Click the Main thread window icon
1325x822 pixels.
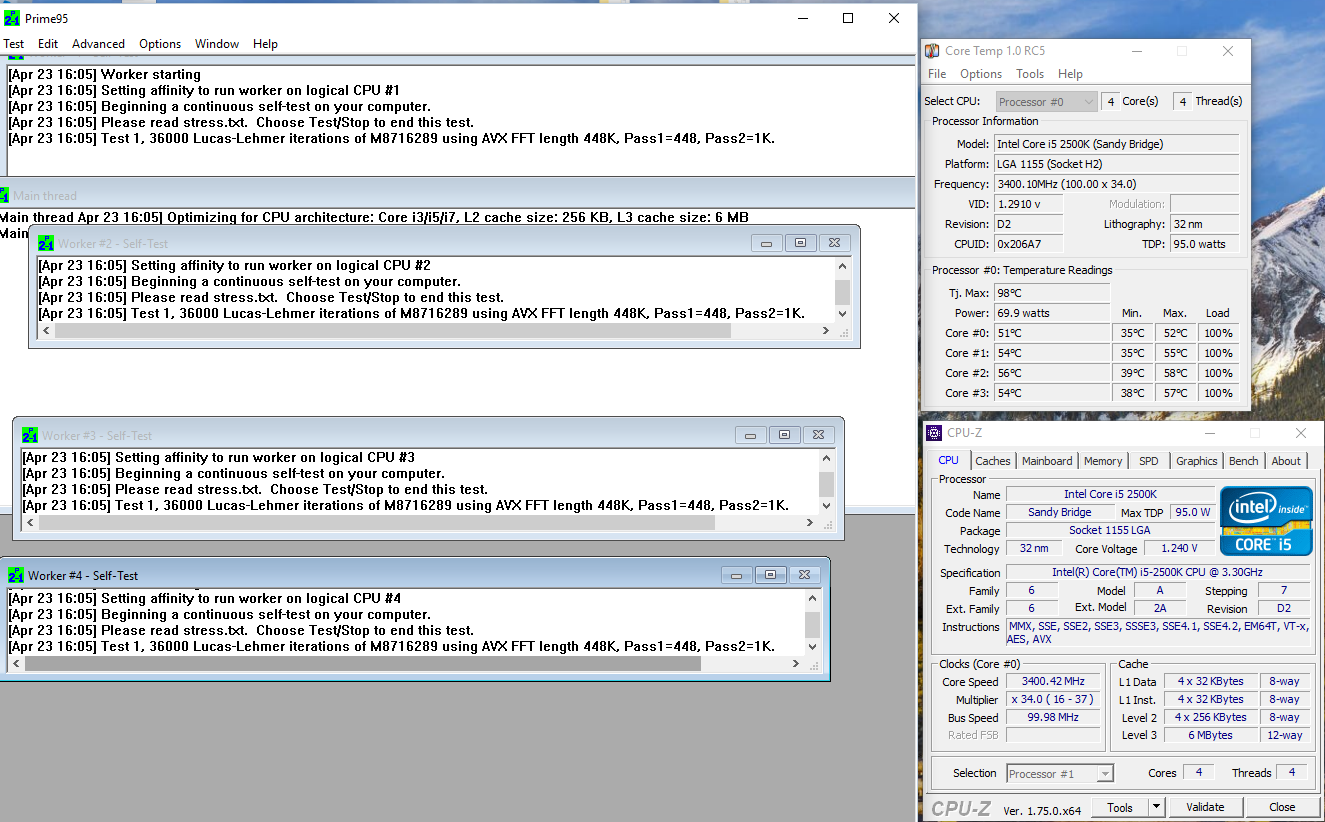point(4,195)
